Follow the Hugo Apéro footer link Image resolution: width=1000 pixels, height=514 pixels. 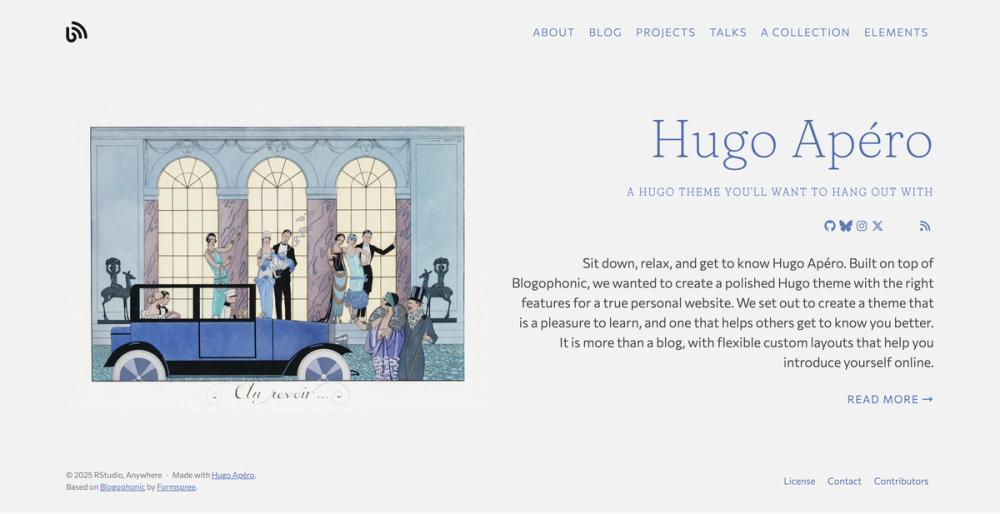click(233, 475)
